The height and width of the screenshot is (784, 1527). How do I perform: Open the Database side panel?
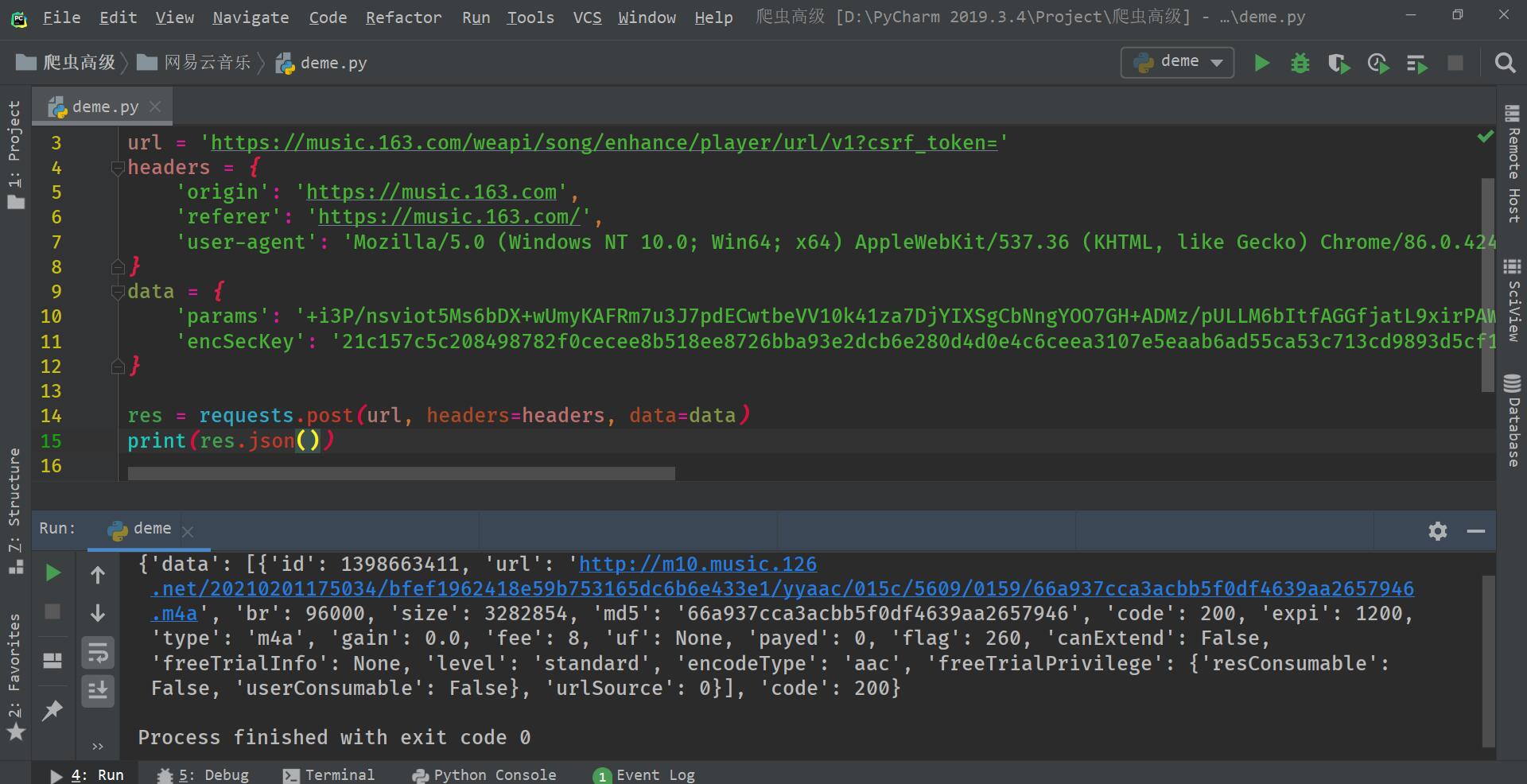point(1513,420)
